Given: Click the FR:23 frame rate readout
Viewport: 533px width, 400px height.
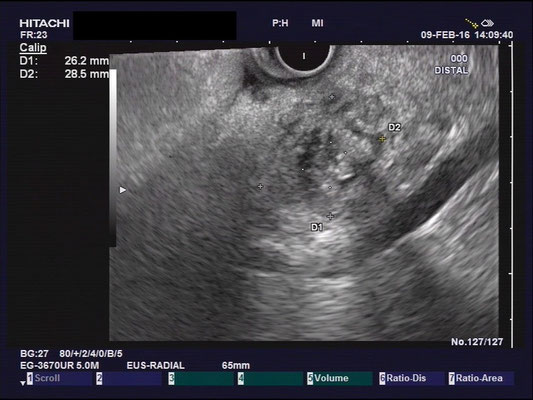Looking at the screenshot, I should (x=33, y=35).
